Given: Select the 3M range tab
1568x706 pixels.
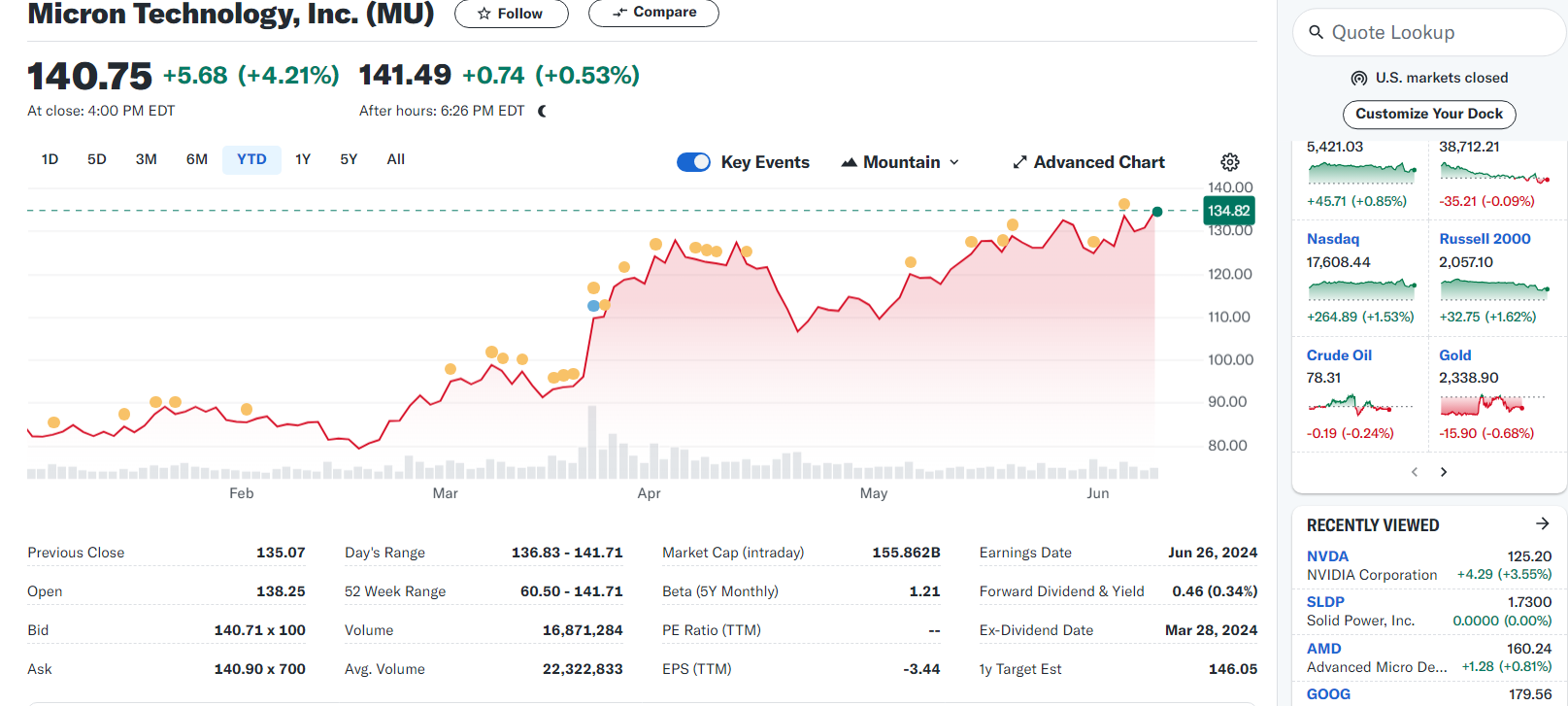Looking at the screenshot, I should [147, 159].
